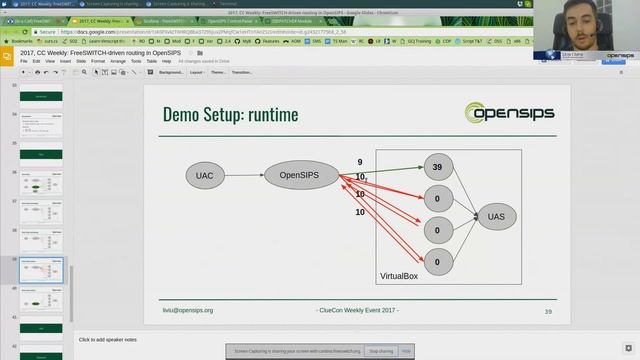Select the text box tool
Viewport: 640px width, 360px height.
coord(105,72)
